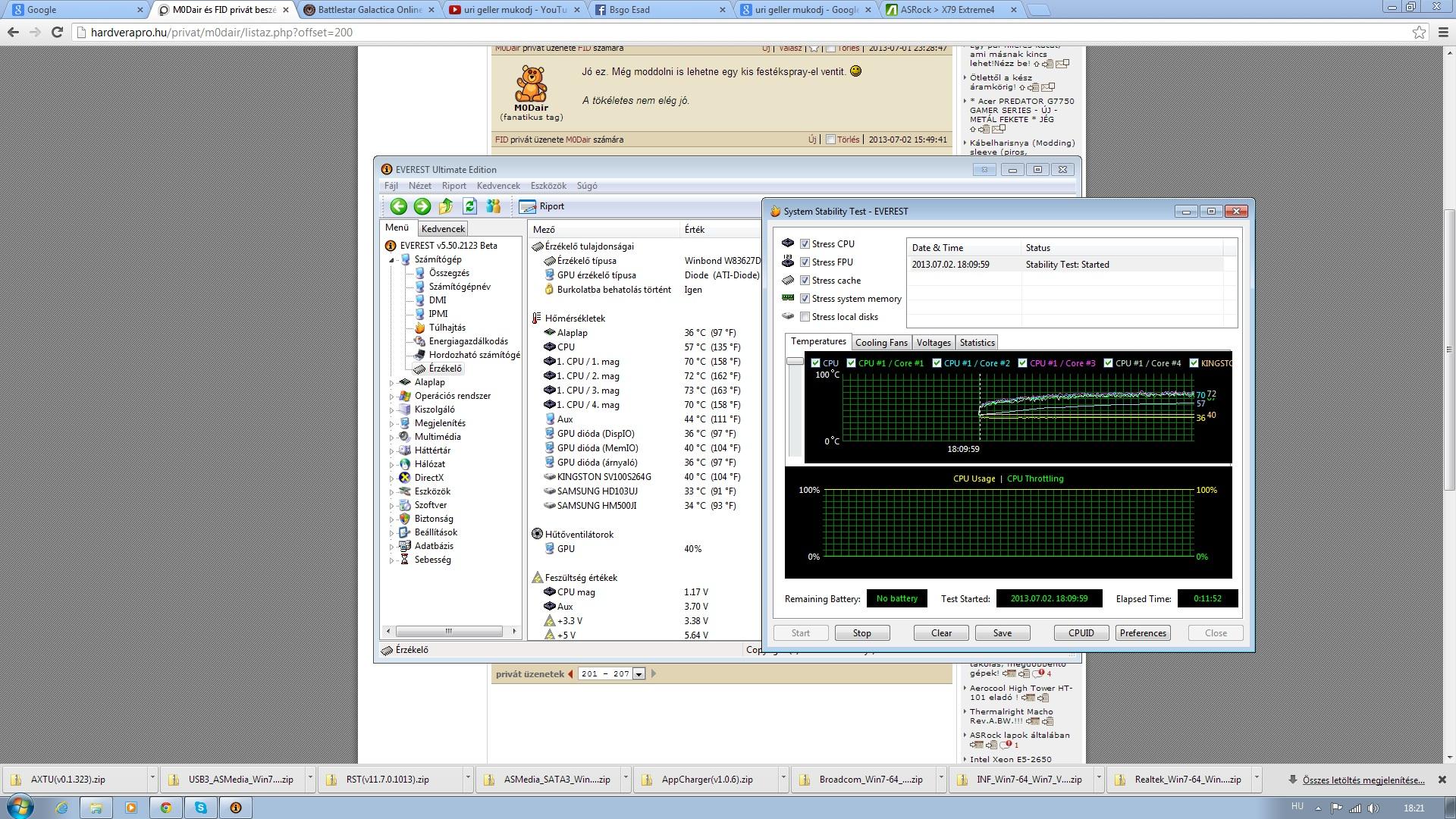Select Energiagazdálkodás in the tree
1456x819 pixels.
468,341
